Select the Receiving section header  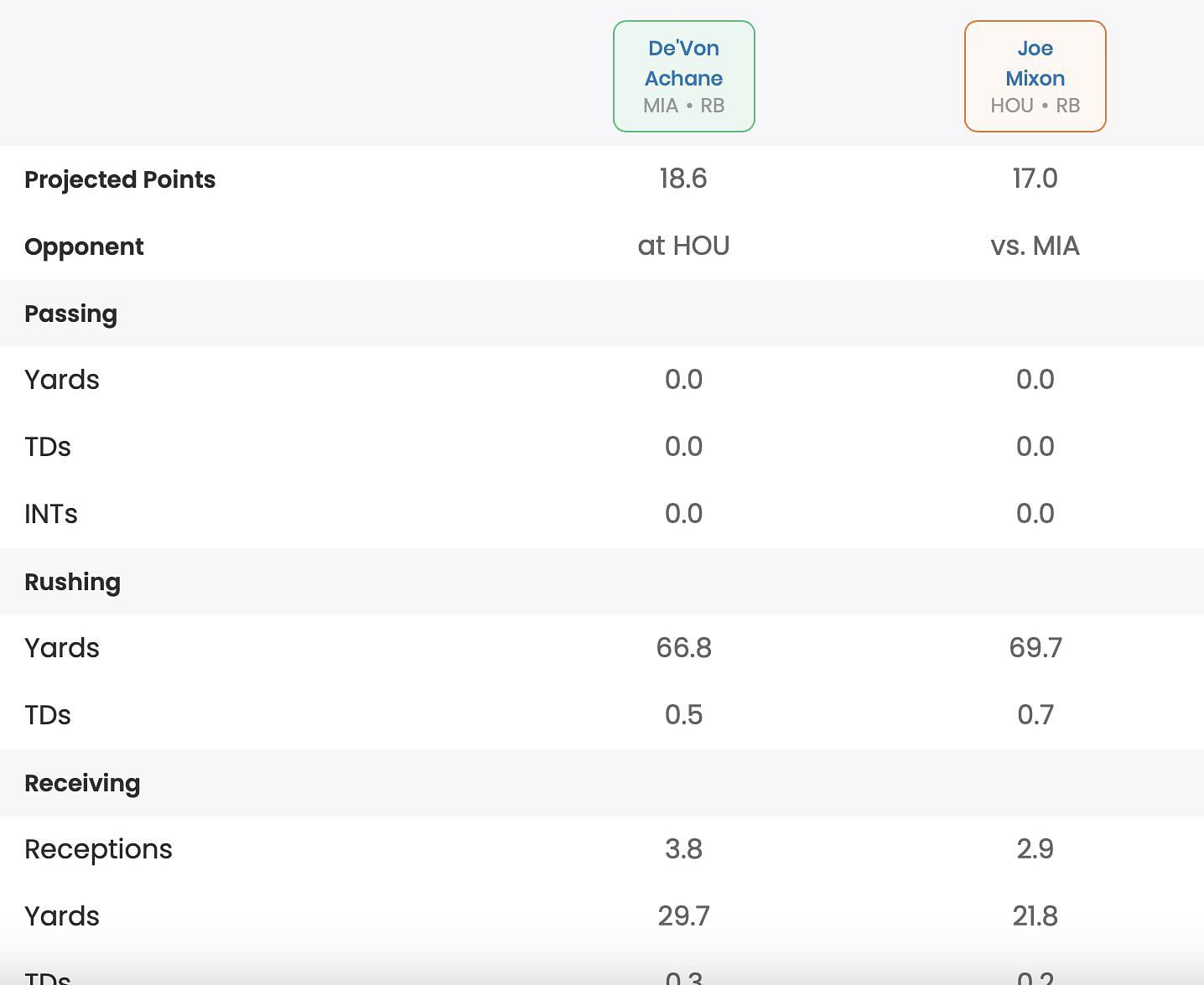82,783
